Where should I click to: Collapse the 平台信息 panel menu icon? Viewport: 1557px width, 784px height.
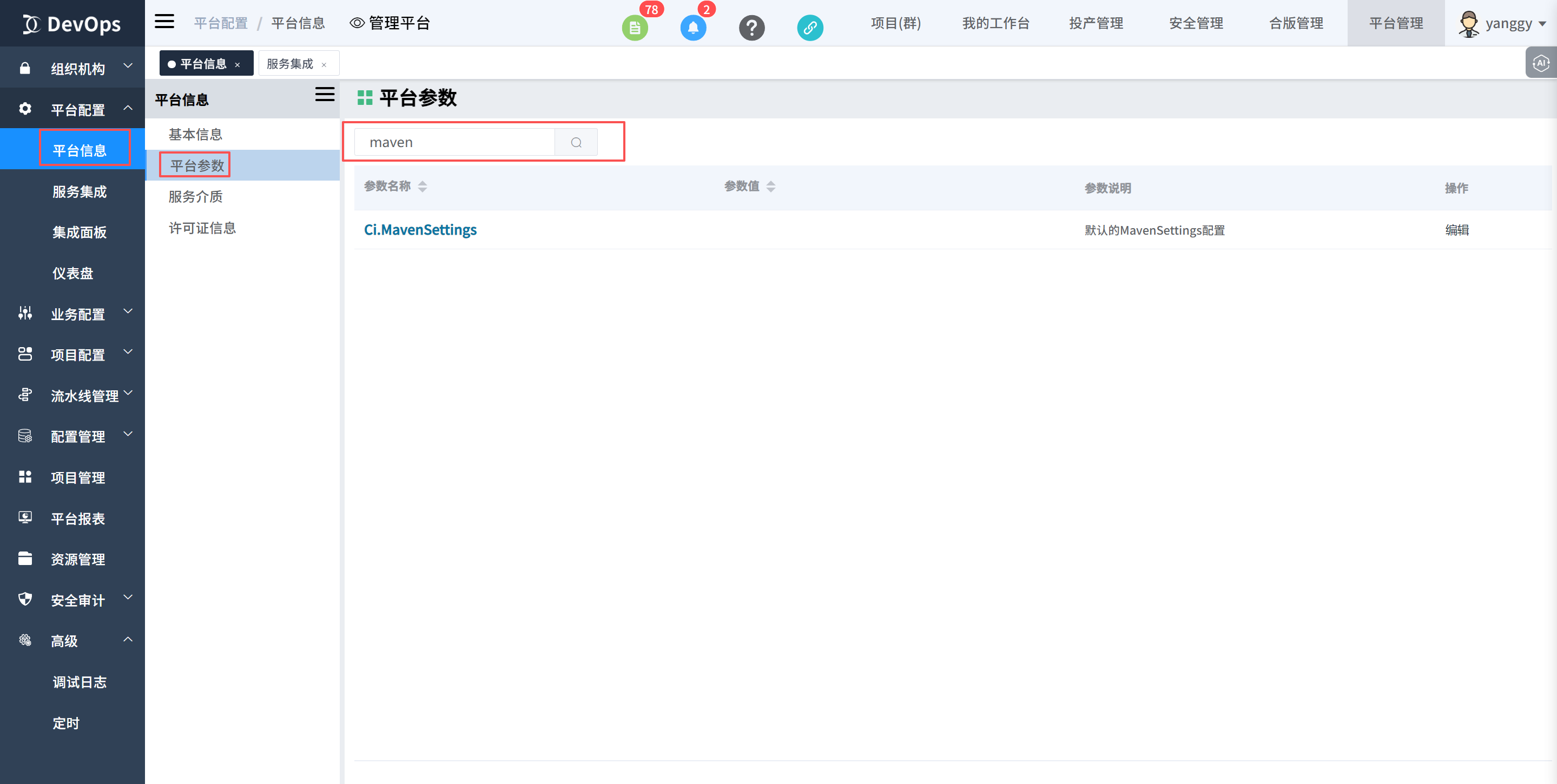click(325, 95)
